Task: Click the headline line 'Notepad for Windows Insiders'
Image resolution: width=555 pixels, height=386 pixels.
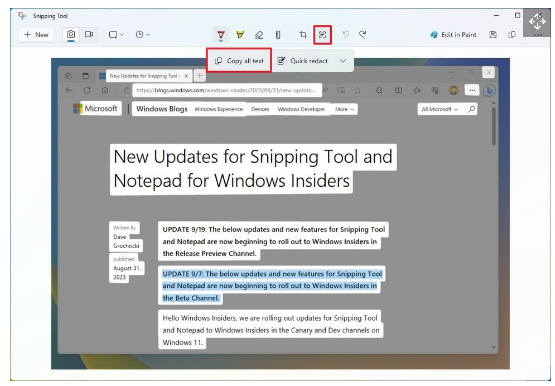Action: coord(231,180)
